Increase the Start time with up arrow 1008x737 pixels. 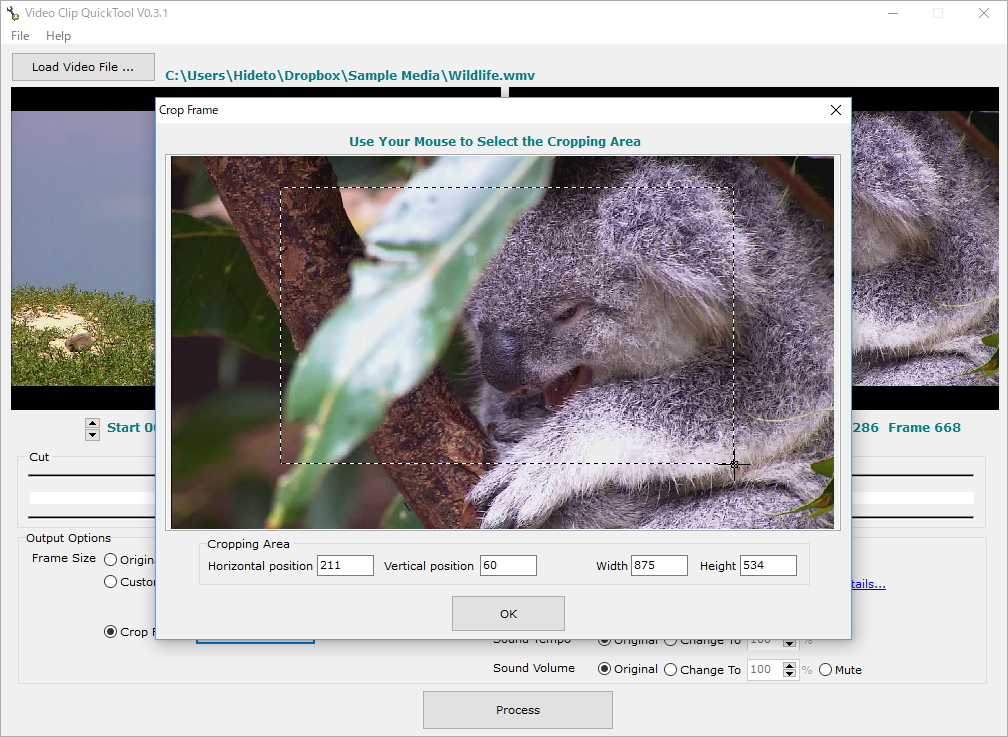point(92,423)
